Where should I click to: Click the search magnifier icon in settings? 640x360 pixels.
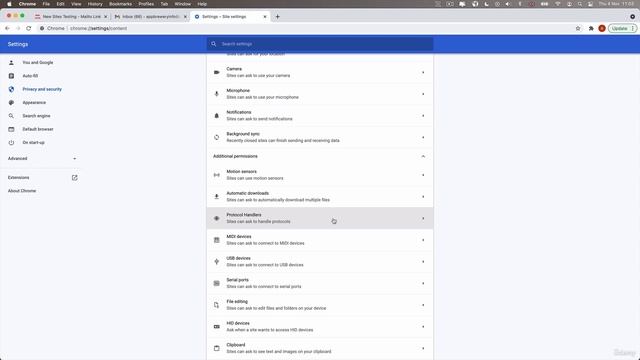point(213,44)
